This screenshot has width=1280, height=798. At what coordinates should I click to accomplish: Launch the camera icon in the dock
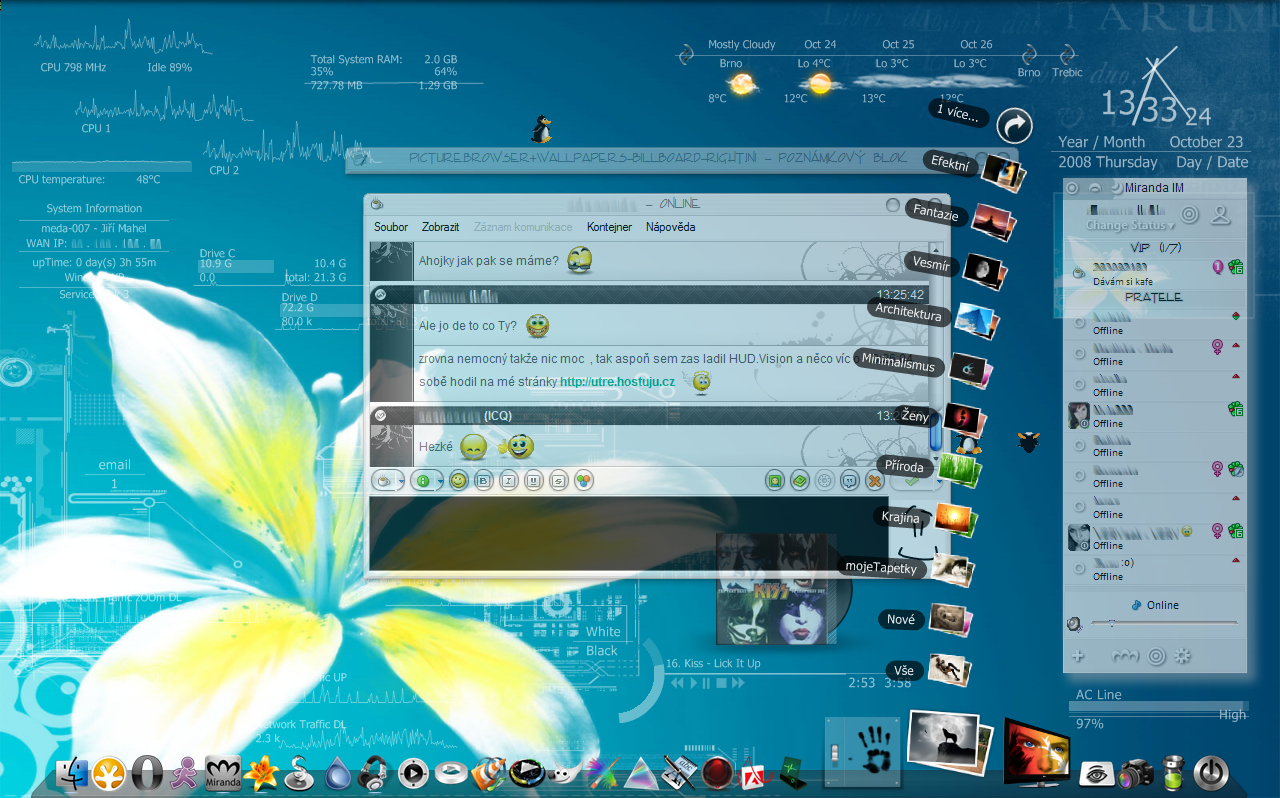1137,773
